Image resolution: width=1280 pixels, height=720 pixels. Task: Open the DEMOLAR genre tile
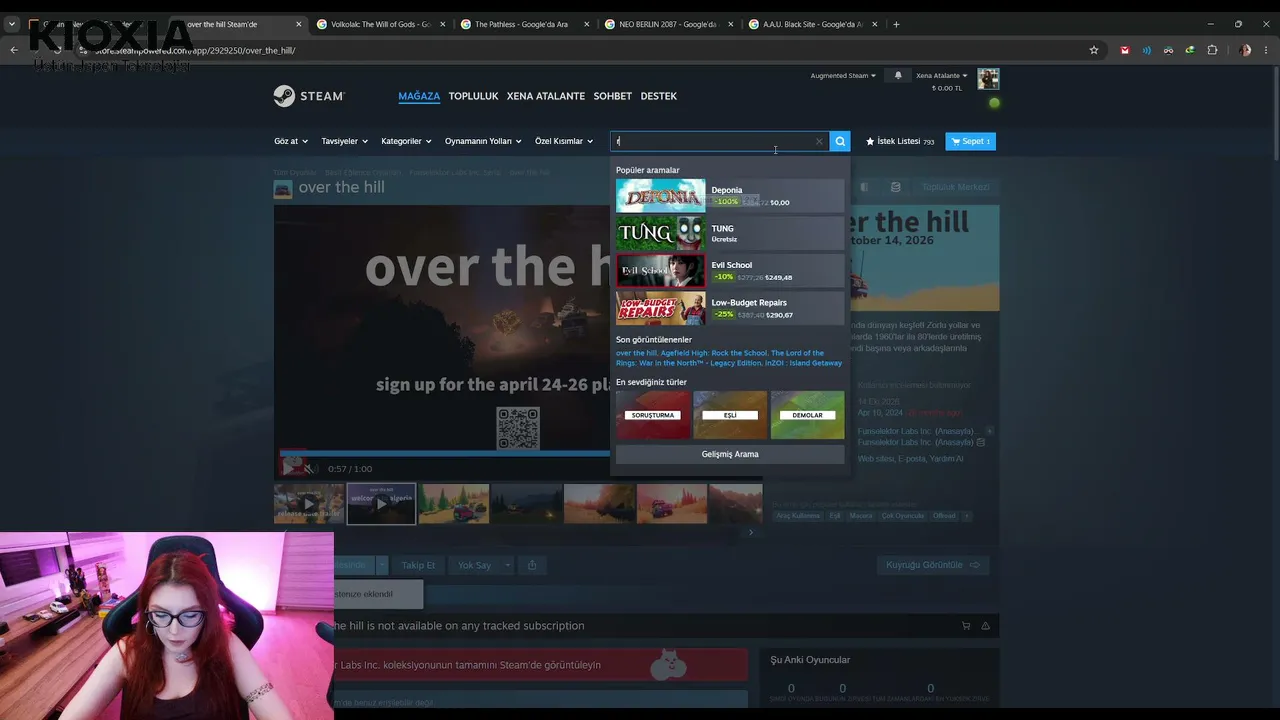[x=807, y=415]
